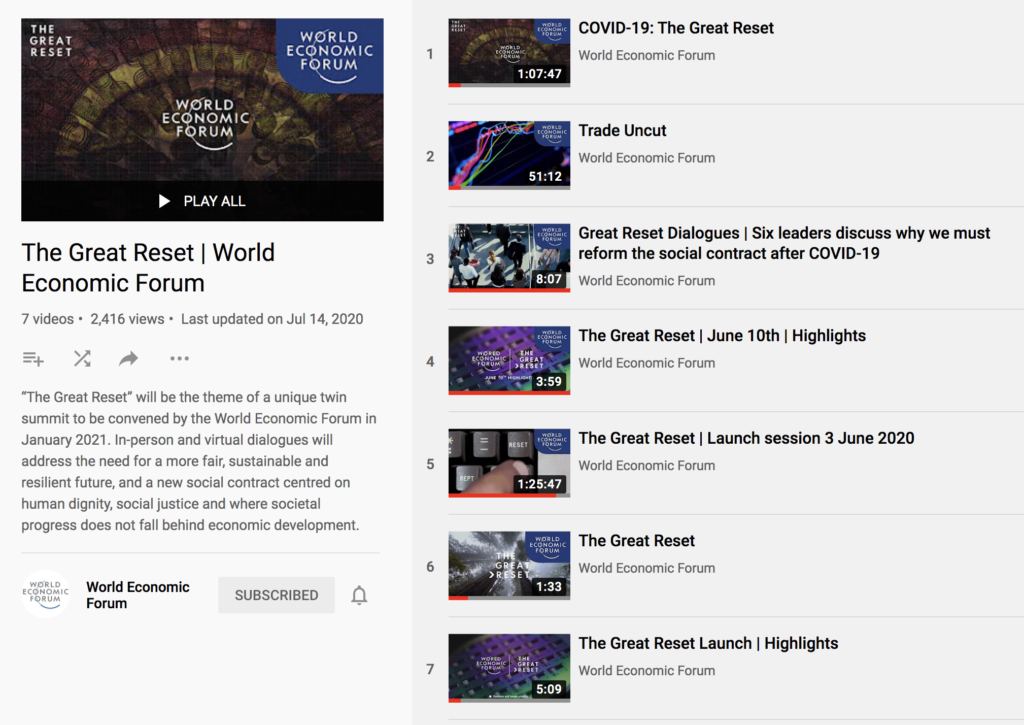Click row number 4 in the playlist
This screenshot has height=725, width=1024.
[430, 362]
